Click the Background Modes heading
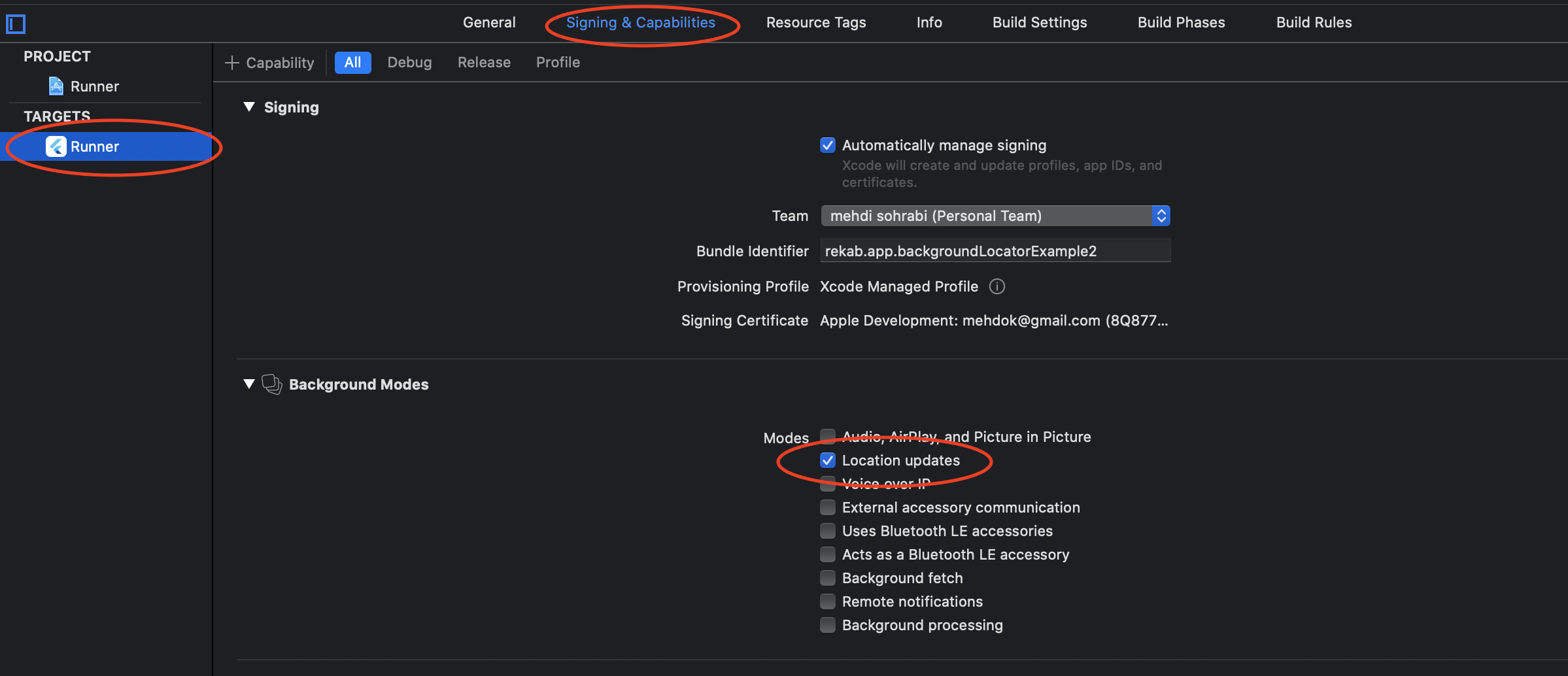Viewport: 1568px width, 676px height. [358, 384]
